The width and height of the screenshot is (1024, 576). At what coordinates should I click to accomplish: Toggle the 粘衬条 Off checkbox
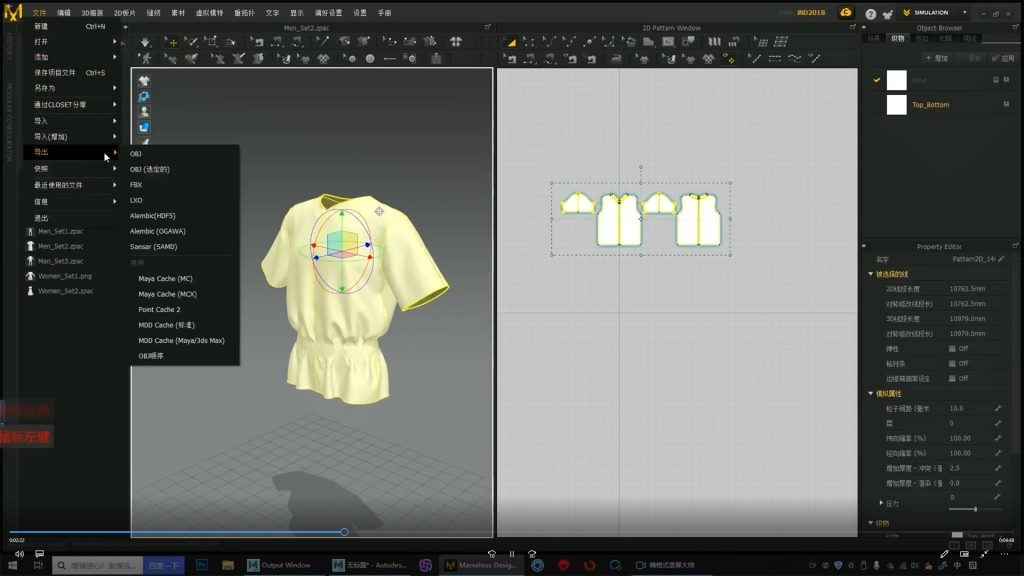(952, 363)
